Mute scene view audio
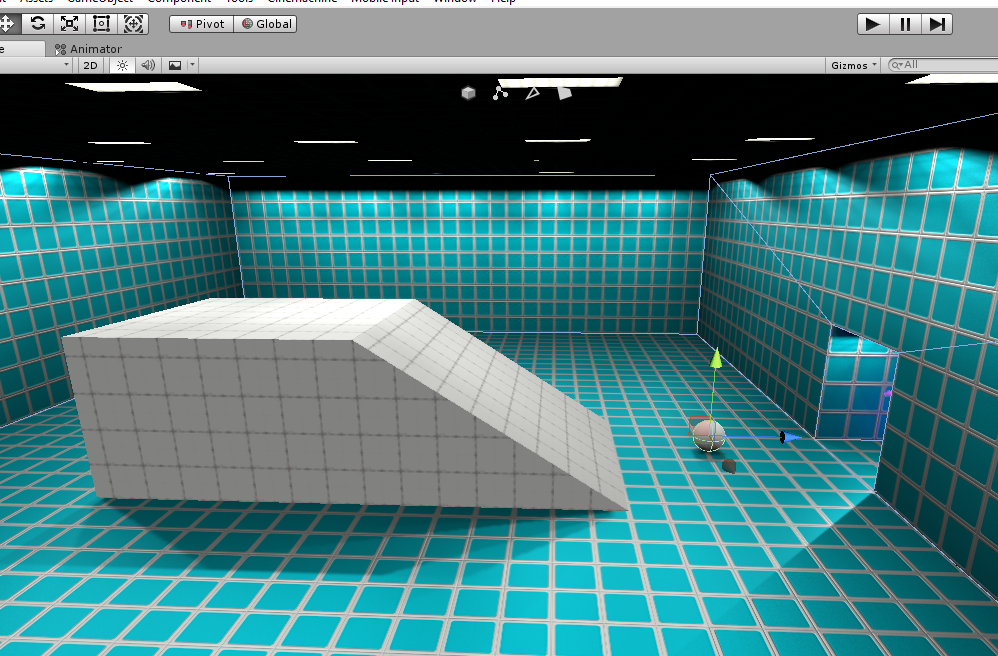Screen dimensions: 998x656 147,64
